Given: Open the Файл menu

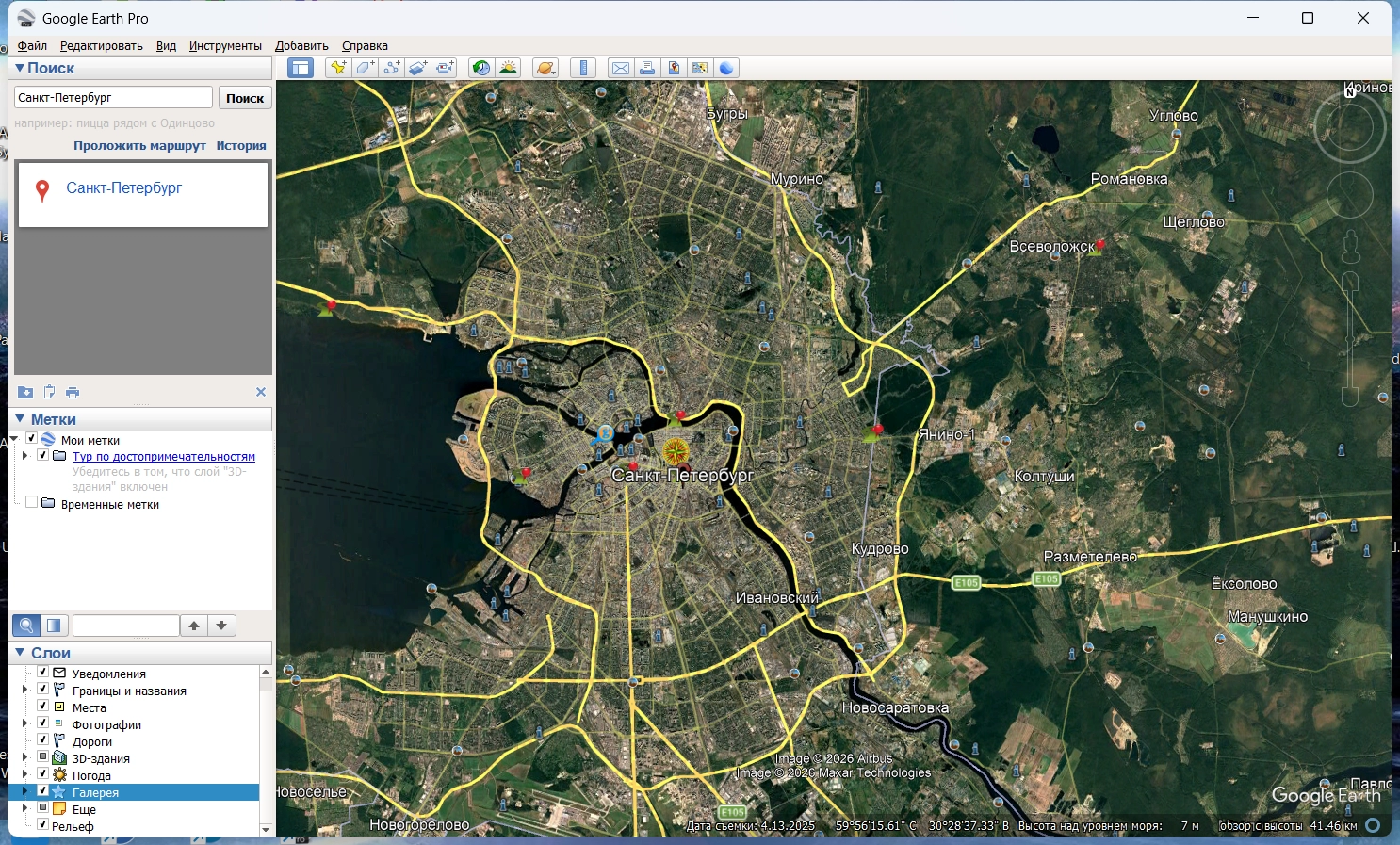Looking at the screenshot, I should 32,45.
